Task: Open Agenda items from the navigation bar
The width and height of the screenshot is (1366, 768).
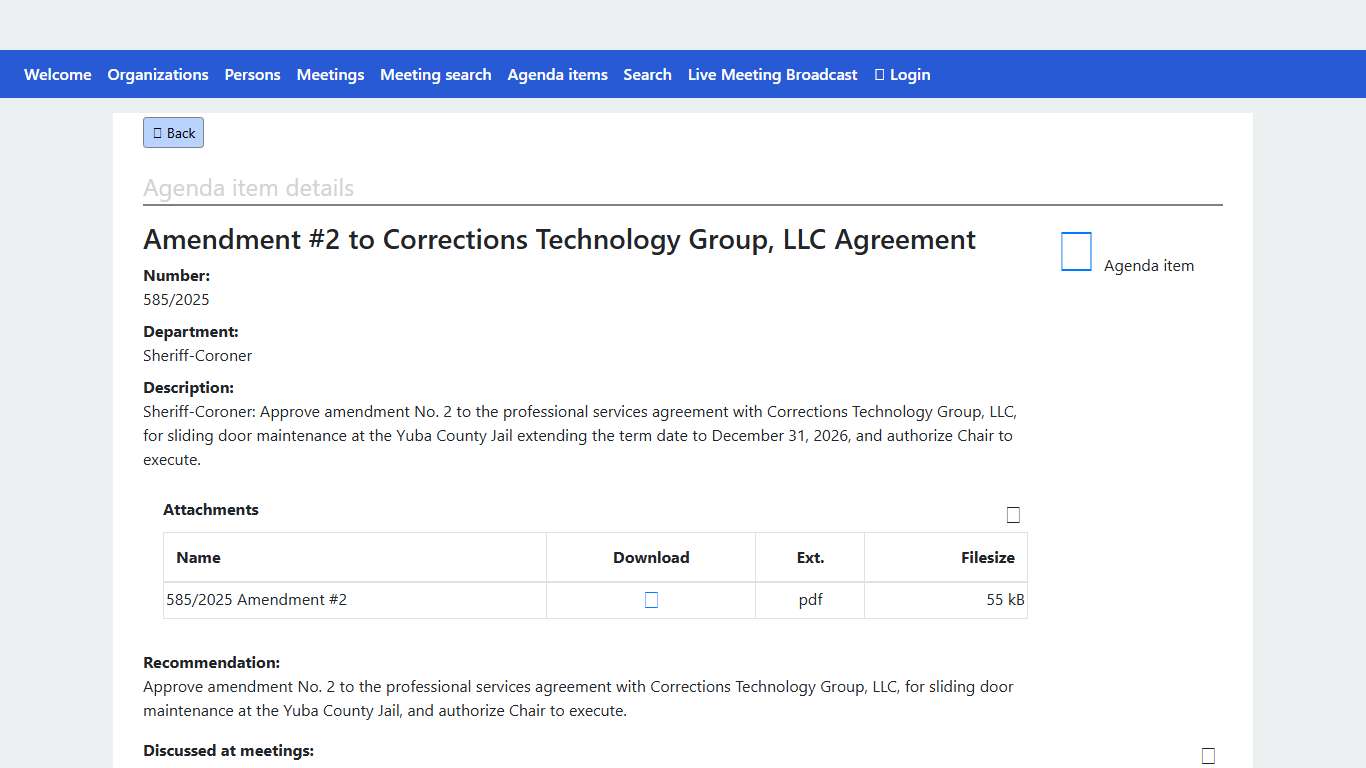Action: 557,75
